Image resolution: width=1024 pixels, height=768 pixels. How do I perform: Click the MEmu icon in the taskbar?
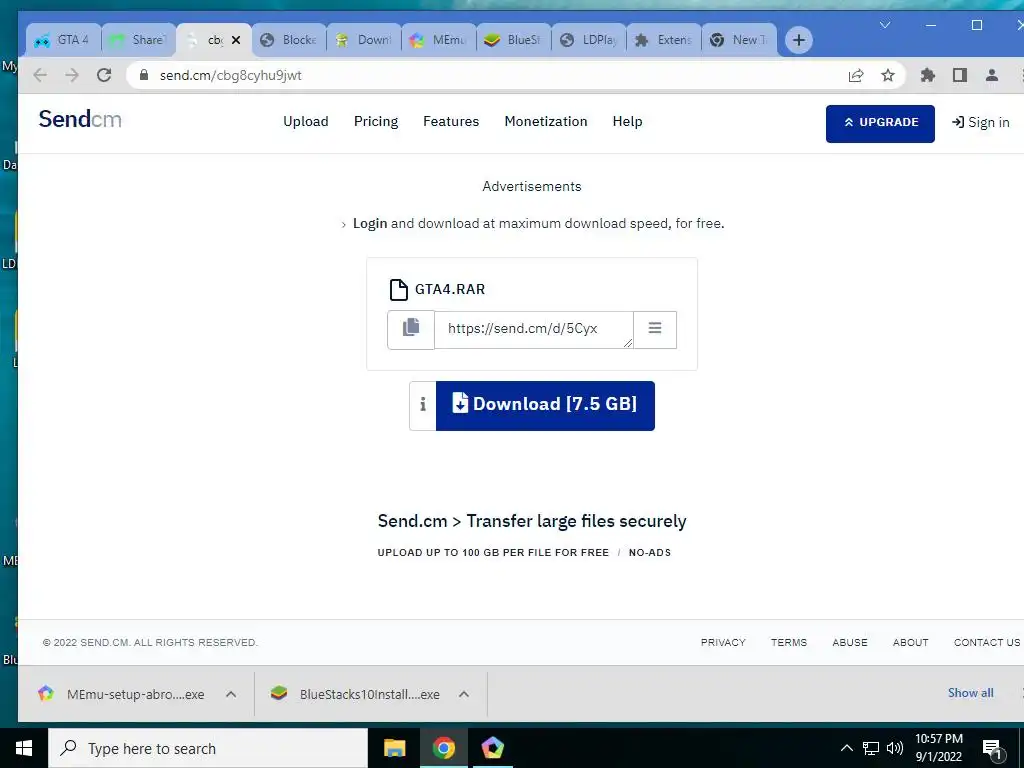point(492,748)
